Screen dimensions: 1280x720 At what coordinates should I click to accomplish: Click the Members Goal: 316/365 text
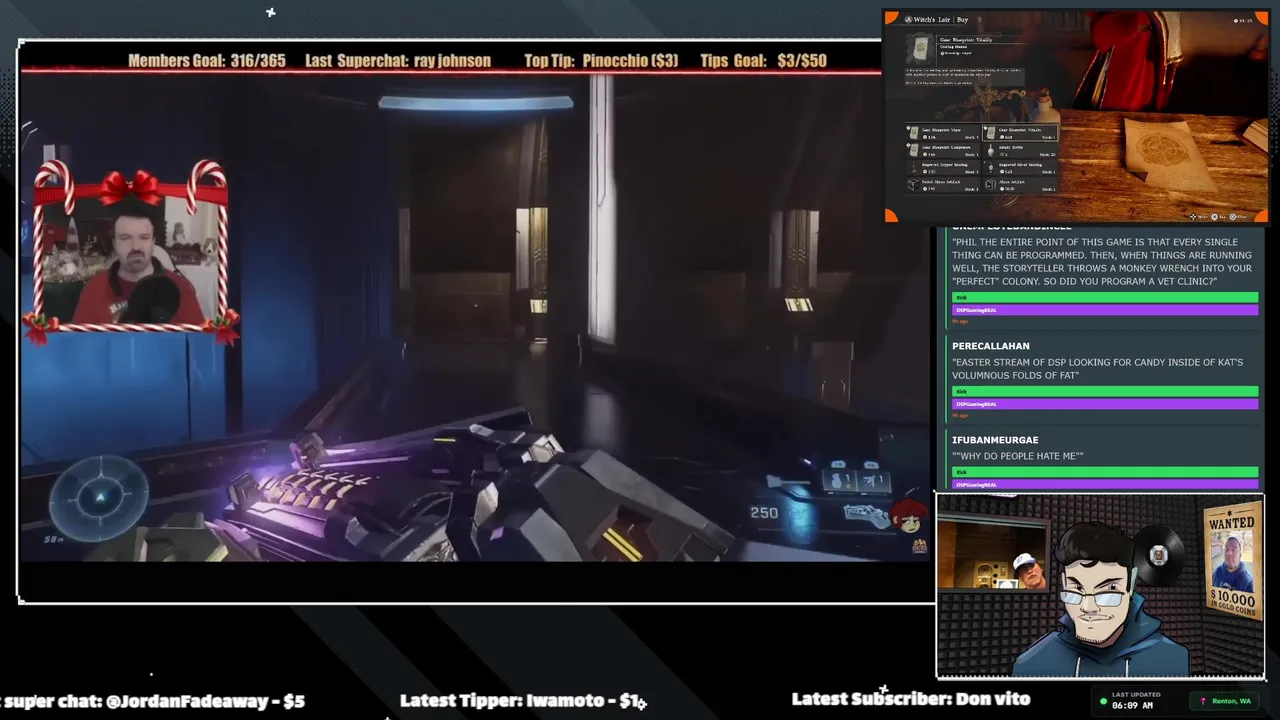tap(207, 61)
